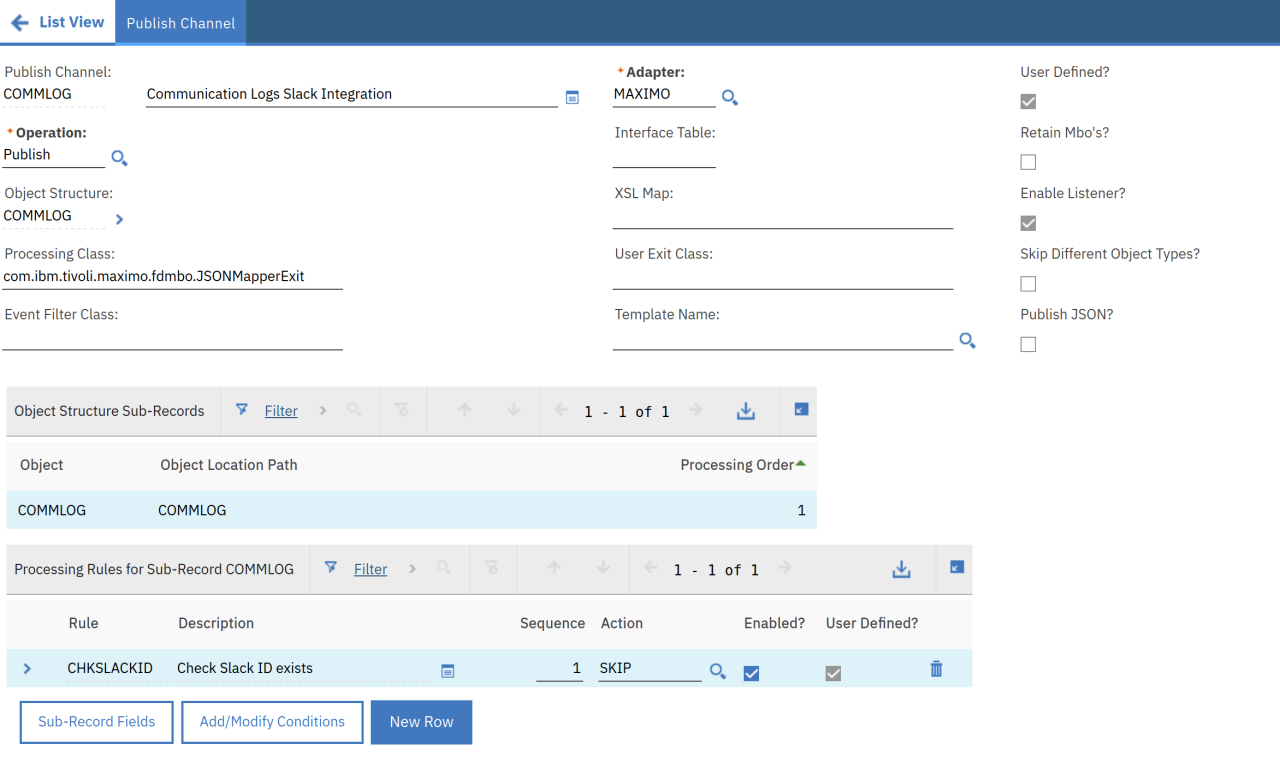1280x774 pixels.
Task: Click CHKSLACKID rule name
Action: tap(110, 668)
